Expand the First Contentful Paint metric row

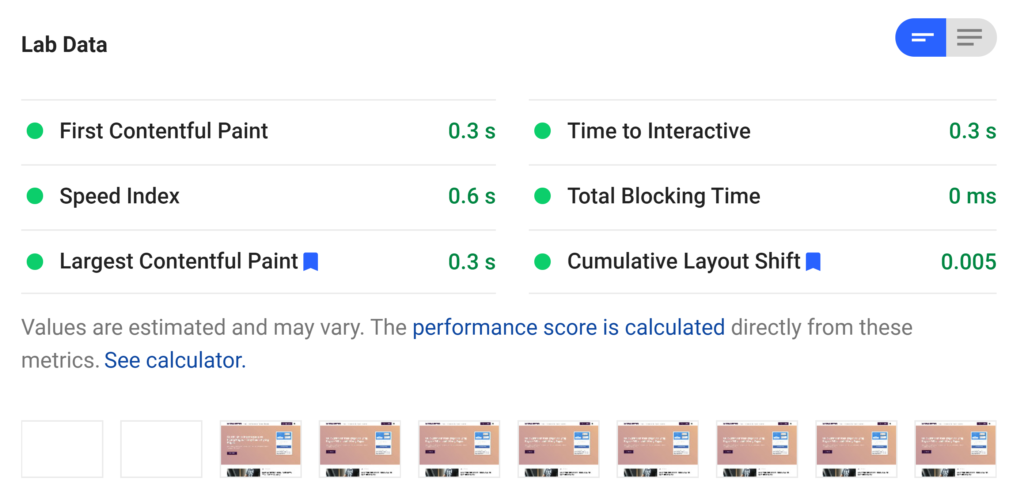pos(164,131)
